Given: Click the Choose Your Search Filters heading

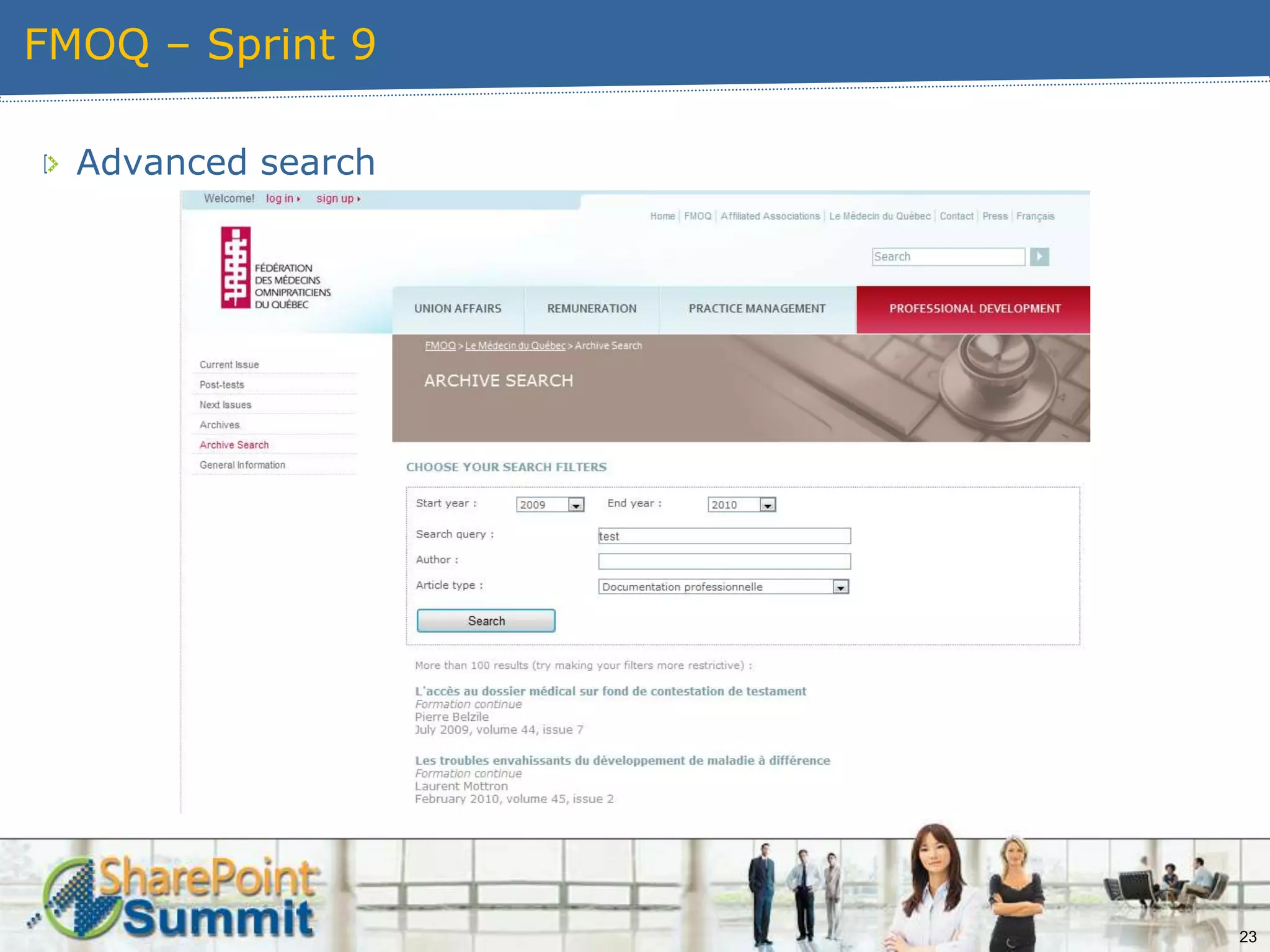Looking at the screenshot, I should 506,467.
